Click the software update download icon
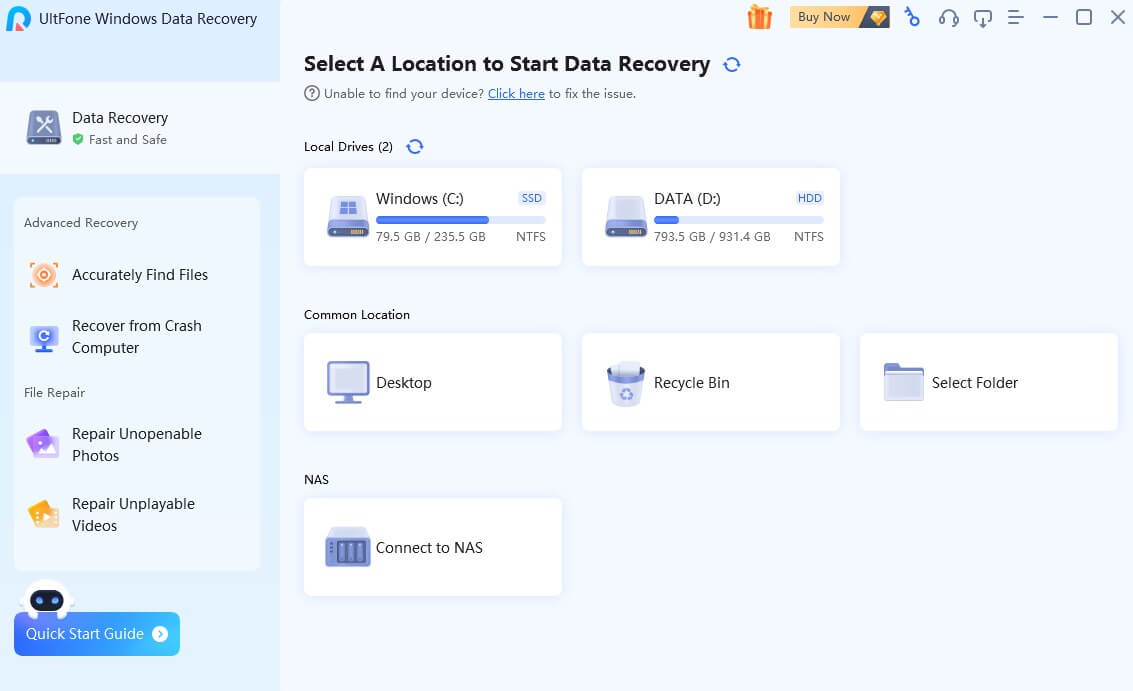1133x691 pixels. pyautogui.click(x=982, y=17)
